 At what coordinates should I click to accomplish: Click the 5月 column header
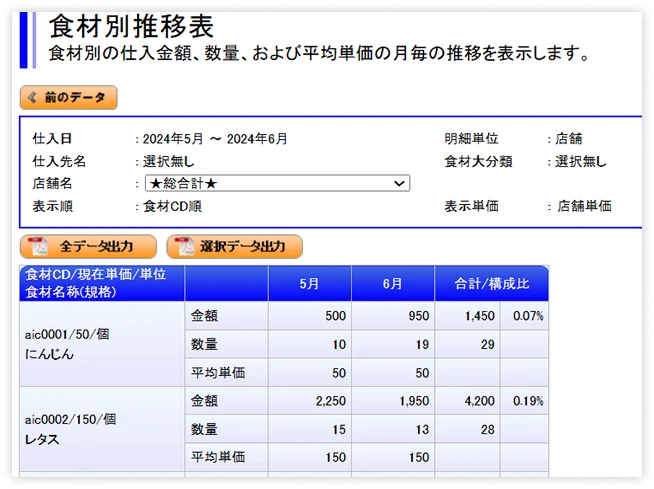point(309,283)
